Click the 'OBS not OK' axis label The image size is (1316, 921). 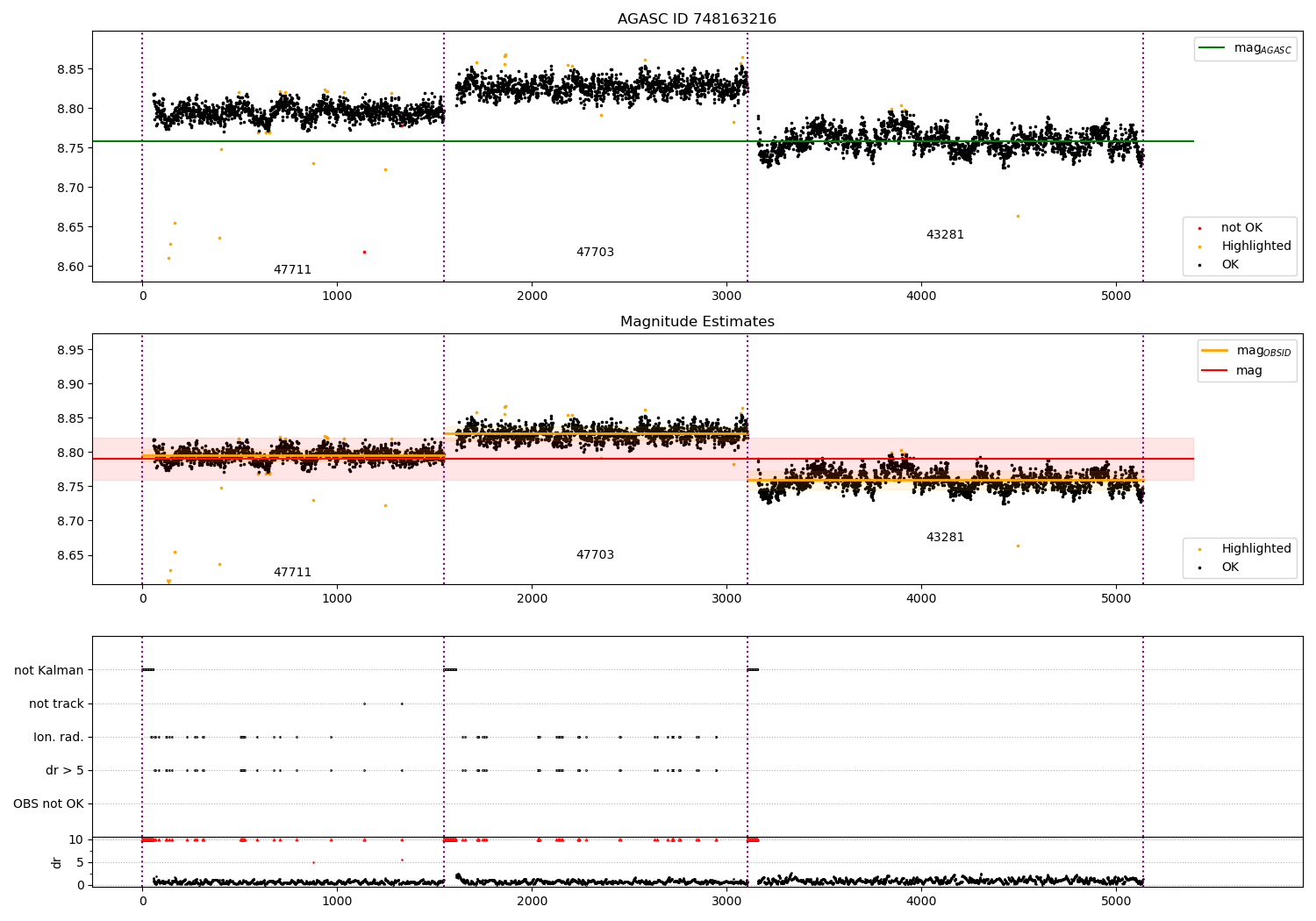tap(48, 803)
